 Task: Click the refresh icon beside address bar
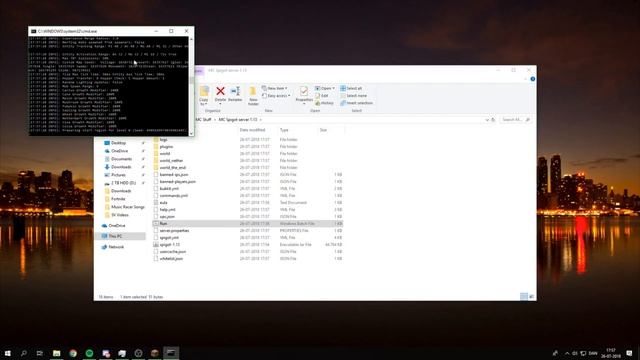(493, 120)
